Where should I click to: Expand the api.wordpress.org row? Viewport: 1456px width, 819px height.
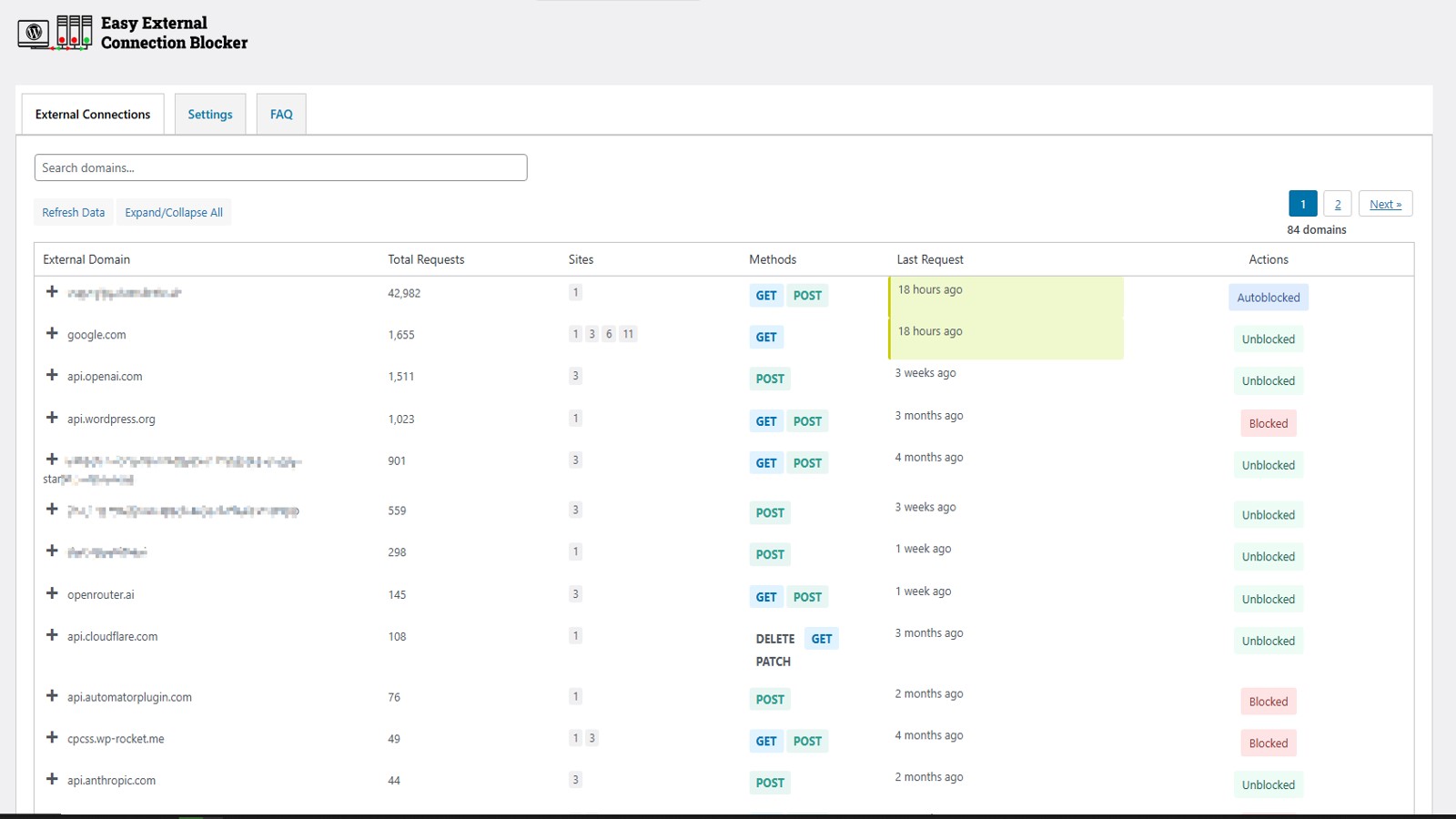(52, 418)
